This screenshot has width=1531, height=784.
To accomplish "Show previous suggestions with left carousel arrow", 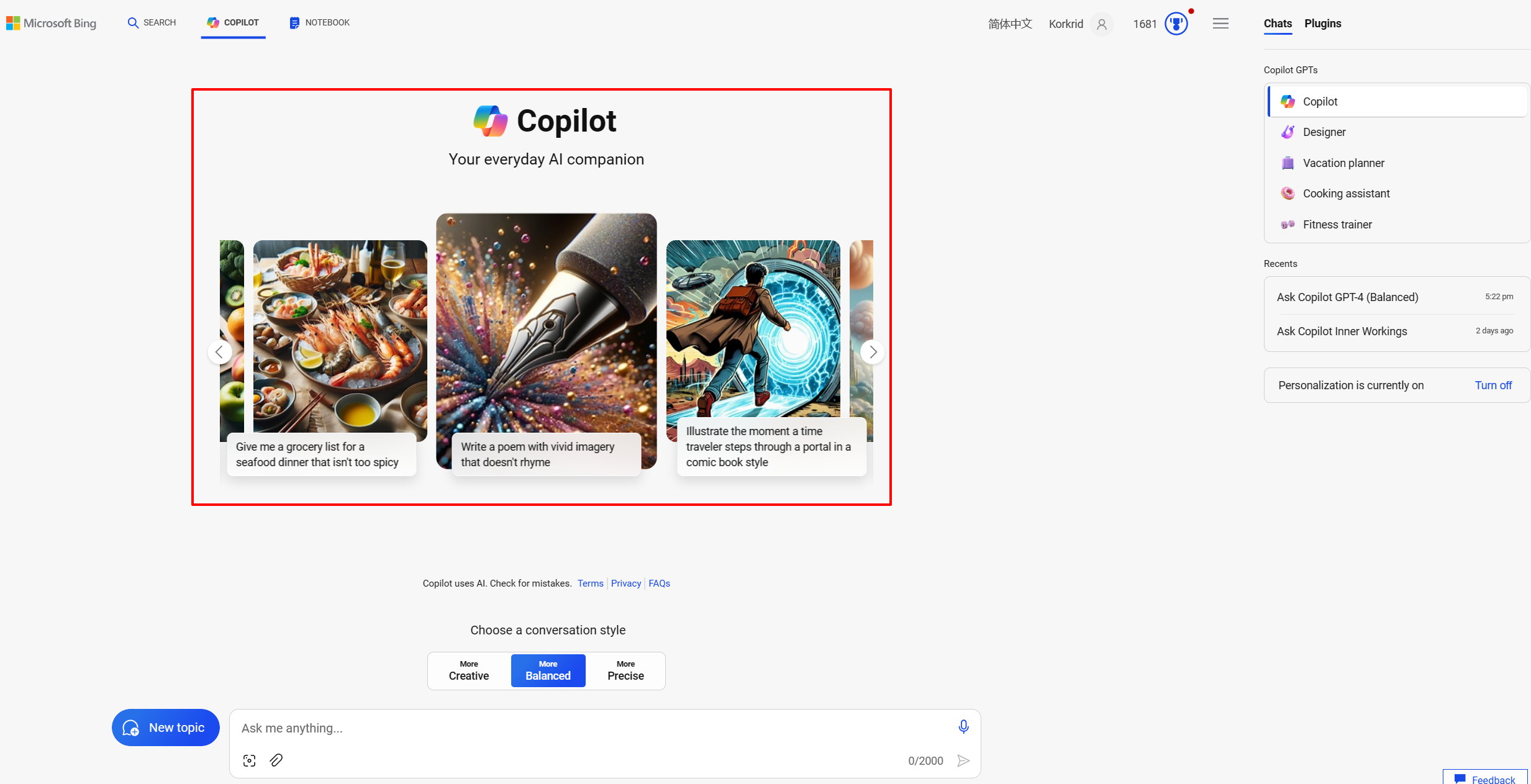I will click(x=219, y=352).
